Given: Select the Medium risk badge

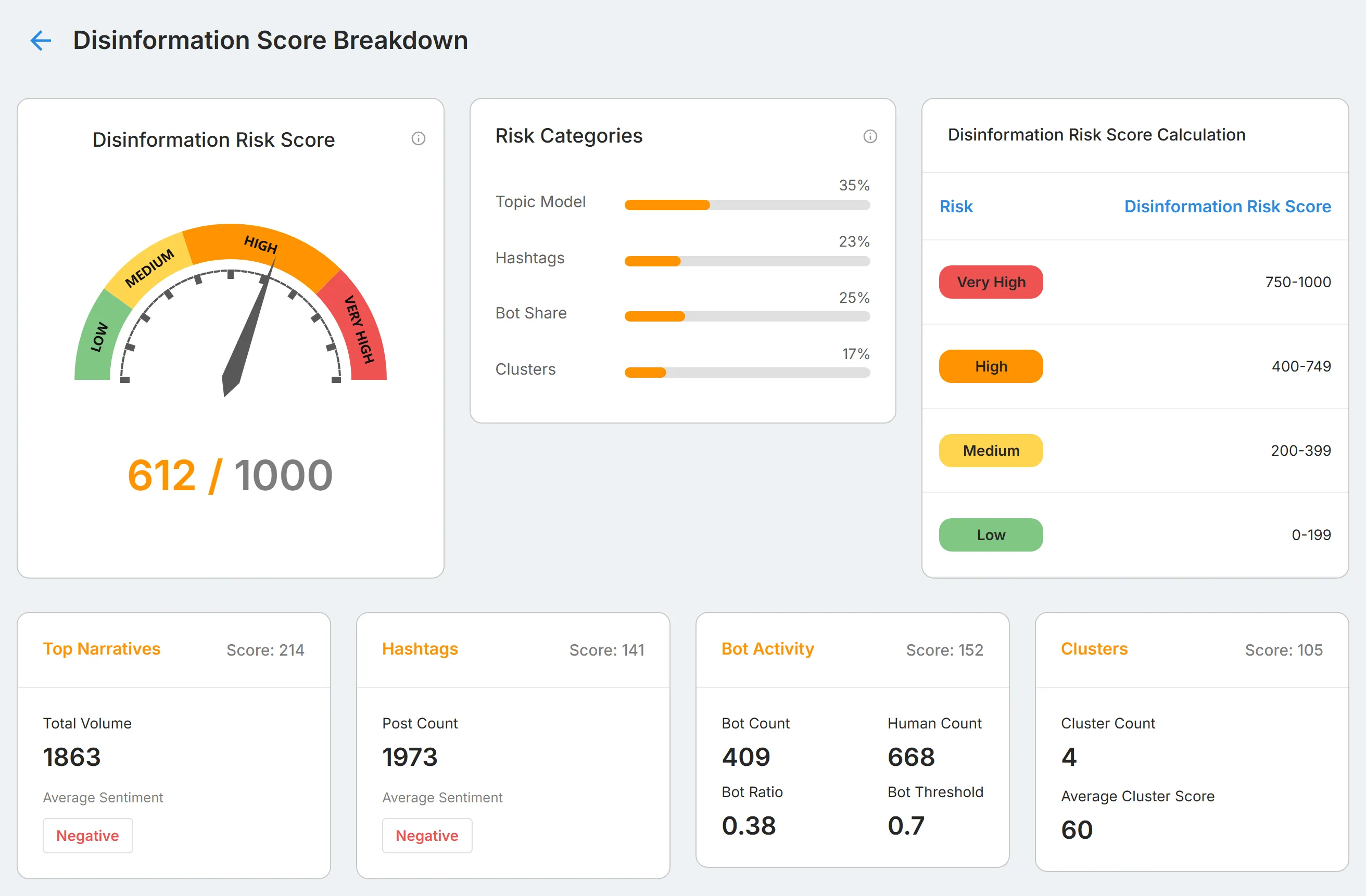Looking at the screenshot, I should click(x=991, y=450).
